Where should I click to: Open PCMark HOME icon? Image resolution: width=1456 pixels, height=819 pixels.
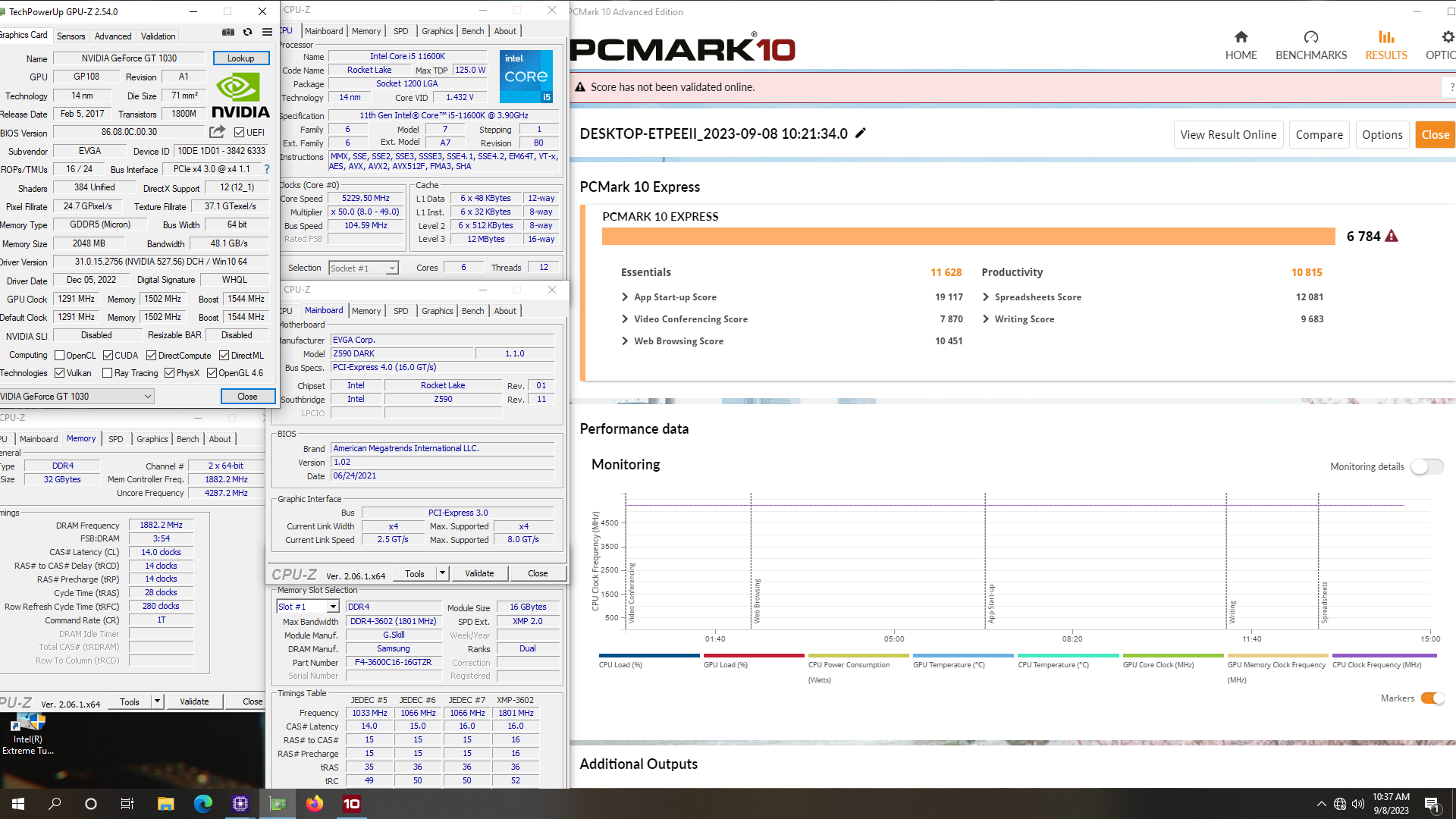click(x=1241, y=37)
